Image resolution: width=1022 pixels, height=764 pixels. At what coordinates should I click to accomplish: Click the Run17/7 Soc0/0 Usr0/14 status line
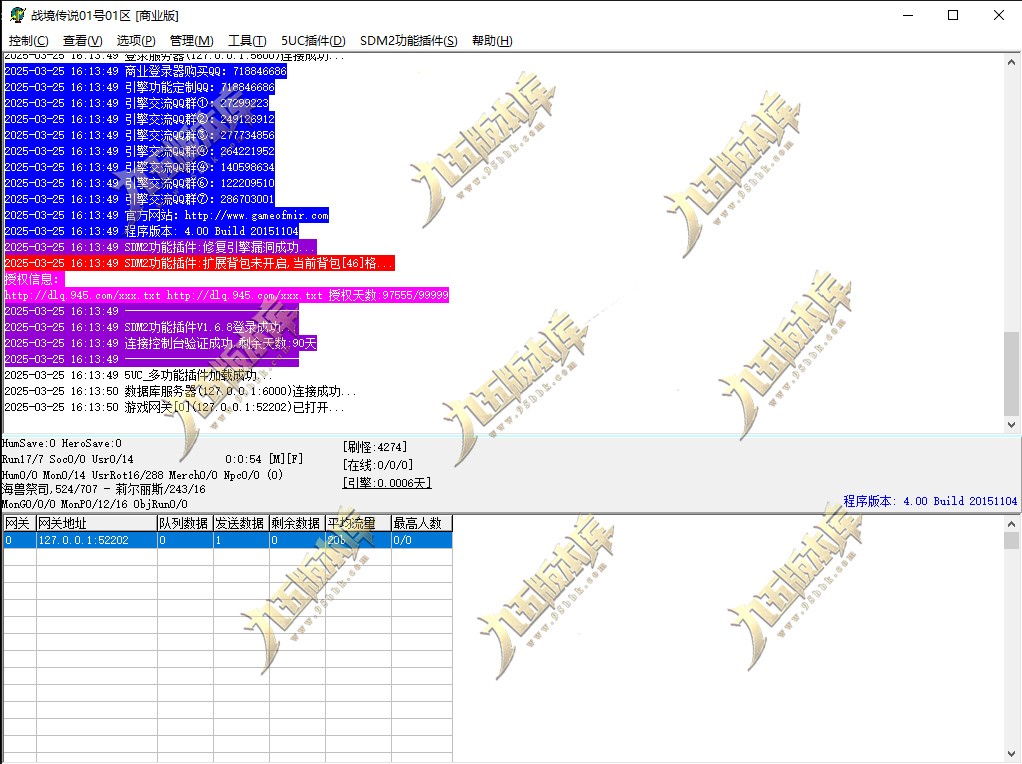click(x=67, y=459)
